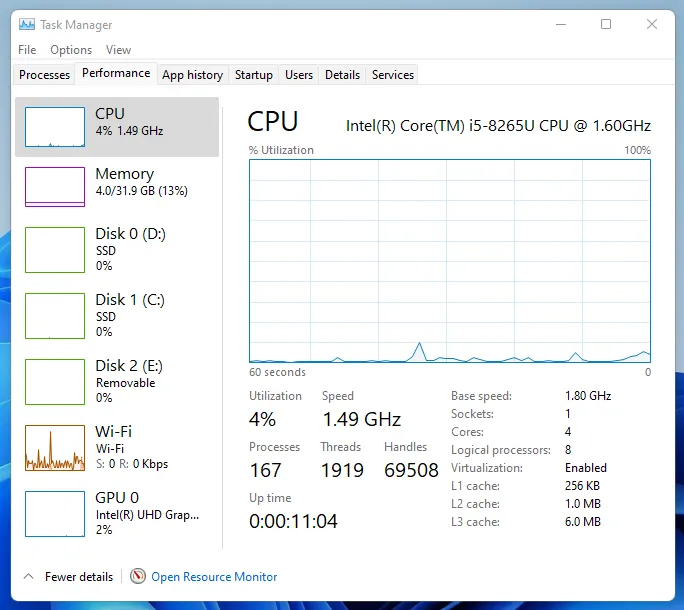684x610 pixels.
Task: Open the View menu
Action: [x=118, y=50]
